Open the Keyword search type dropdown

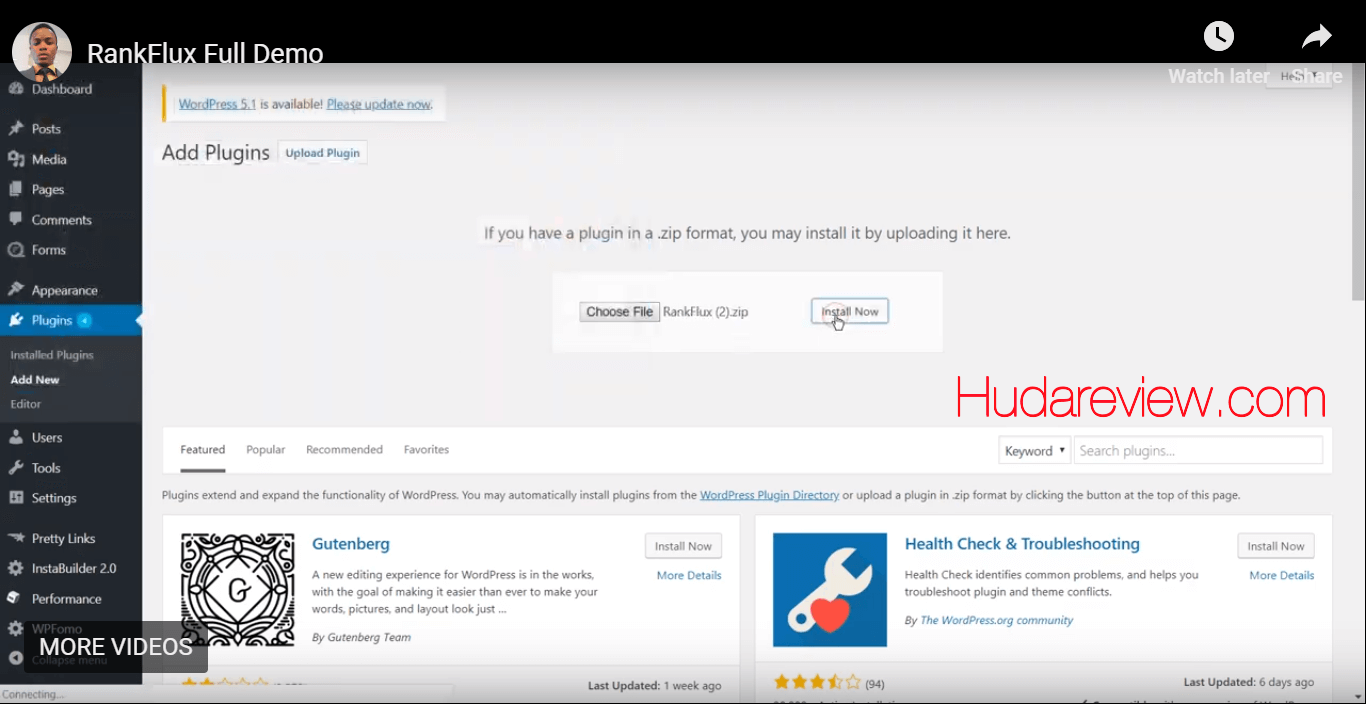(1035, 451)
